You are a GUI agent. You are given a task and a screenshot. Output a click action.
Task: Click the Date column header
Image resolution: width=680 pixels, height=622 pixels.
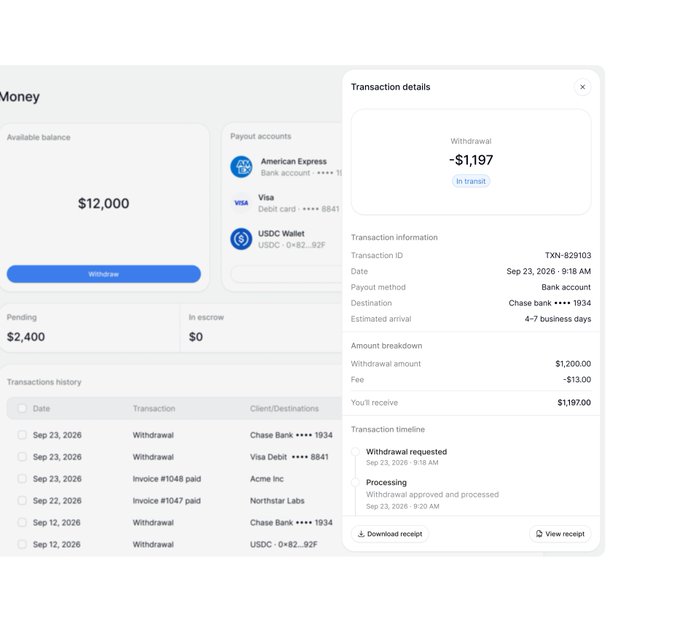tap(41, 409)
